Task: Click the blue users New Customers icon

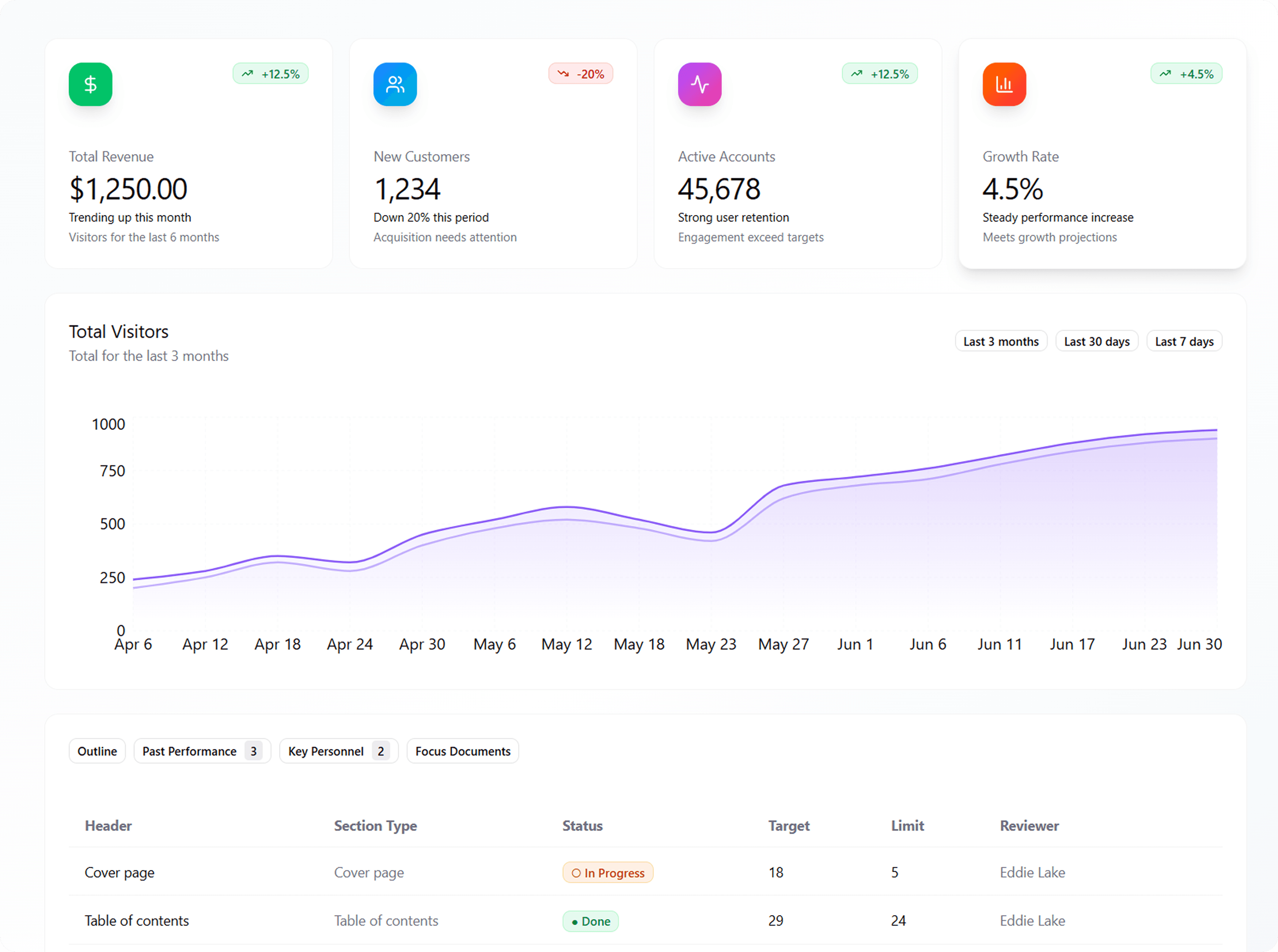Action: (x=395, y=85)
